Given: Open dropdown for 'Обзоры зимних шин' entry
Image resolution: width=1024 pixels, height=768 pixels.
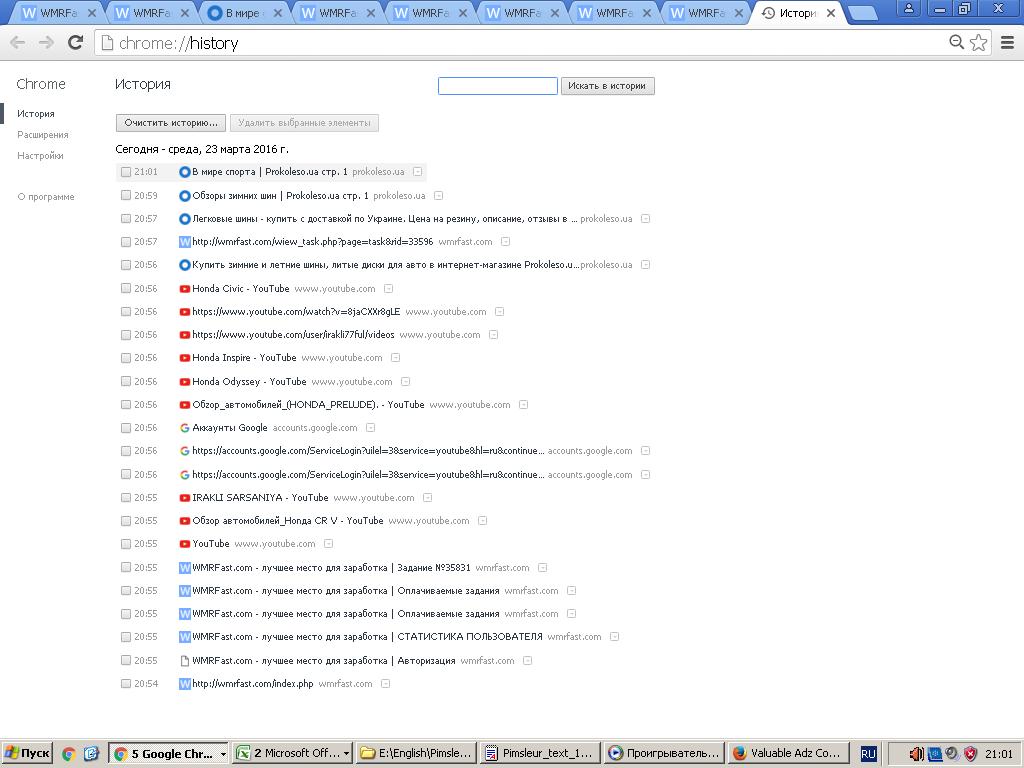Looking at the screenshot, I should (439, 196).
